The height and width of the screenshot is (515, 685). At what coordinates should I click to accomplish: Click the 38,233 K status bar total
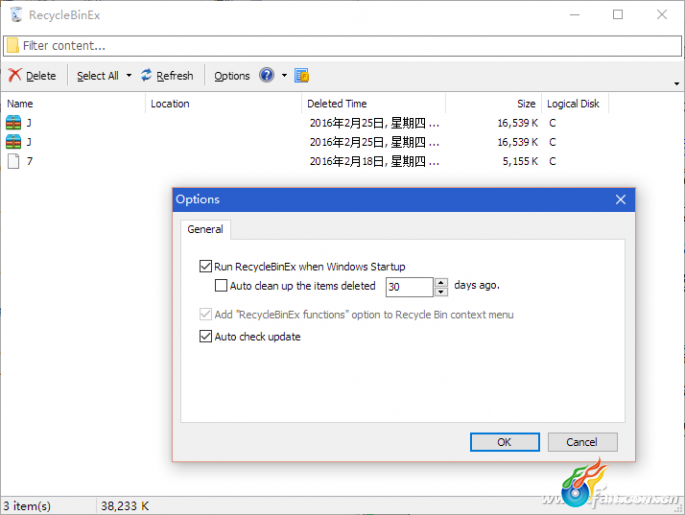pos(125,506)
